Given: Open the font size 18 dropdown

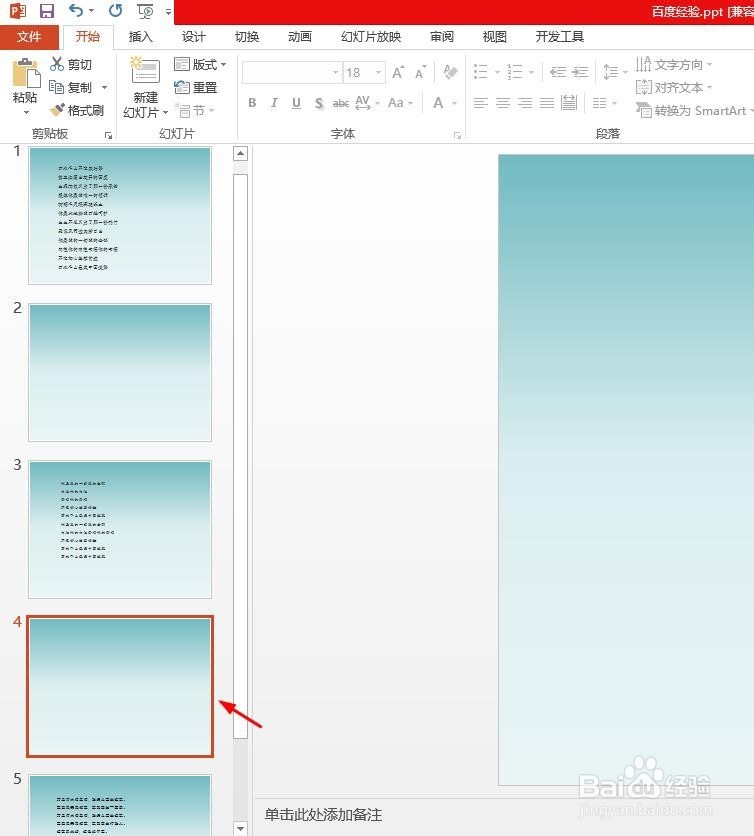Looking at the screenshot, I should pyautogui.click(x=379, y=73).
